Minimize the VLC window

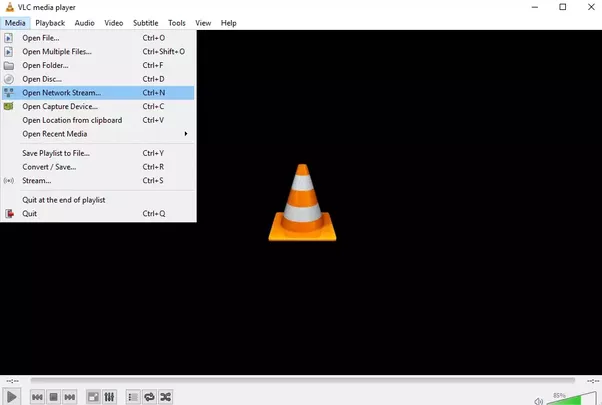pos(535,7)
